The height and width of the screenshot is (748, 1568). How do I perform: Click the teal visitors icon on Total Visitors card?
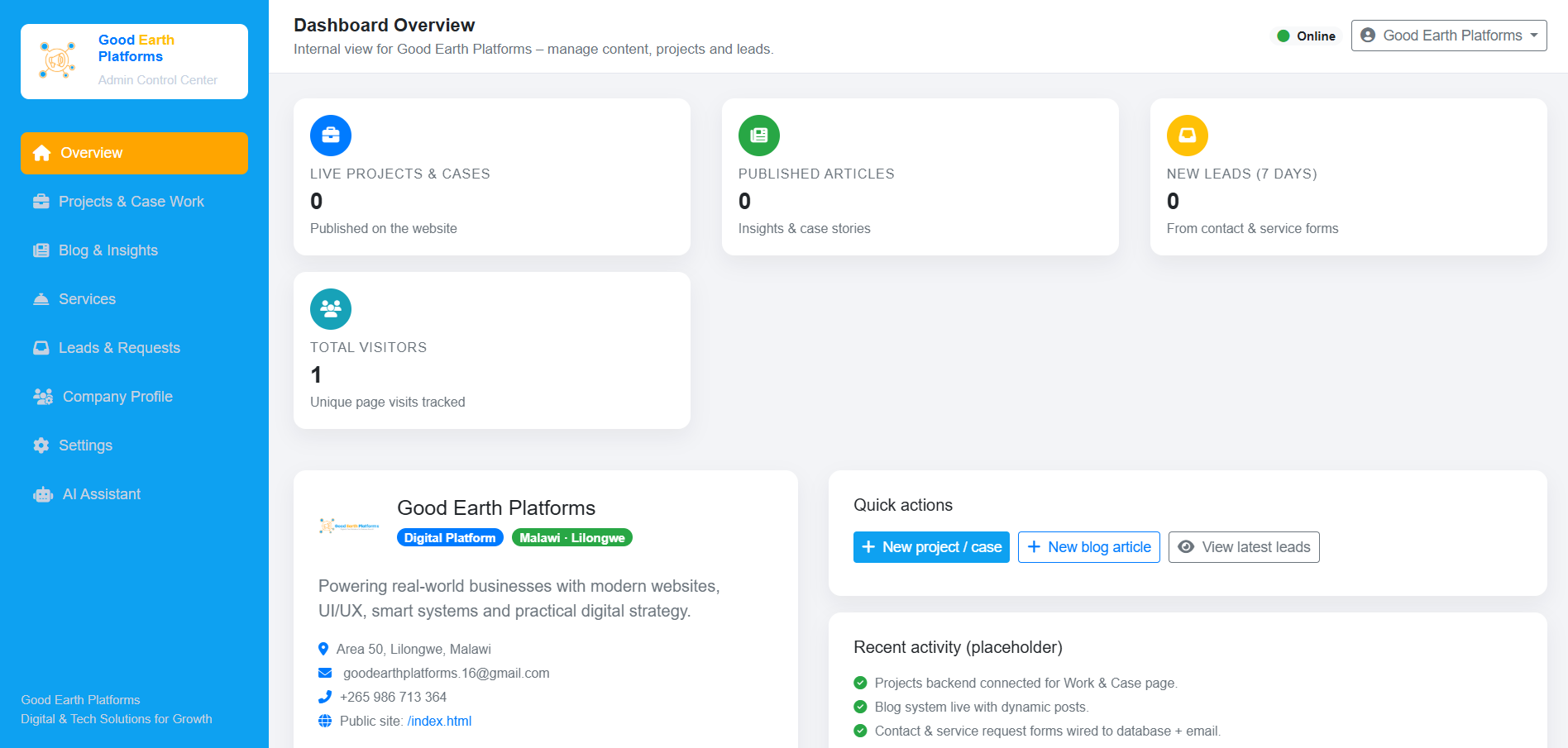331,309
